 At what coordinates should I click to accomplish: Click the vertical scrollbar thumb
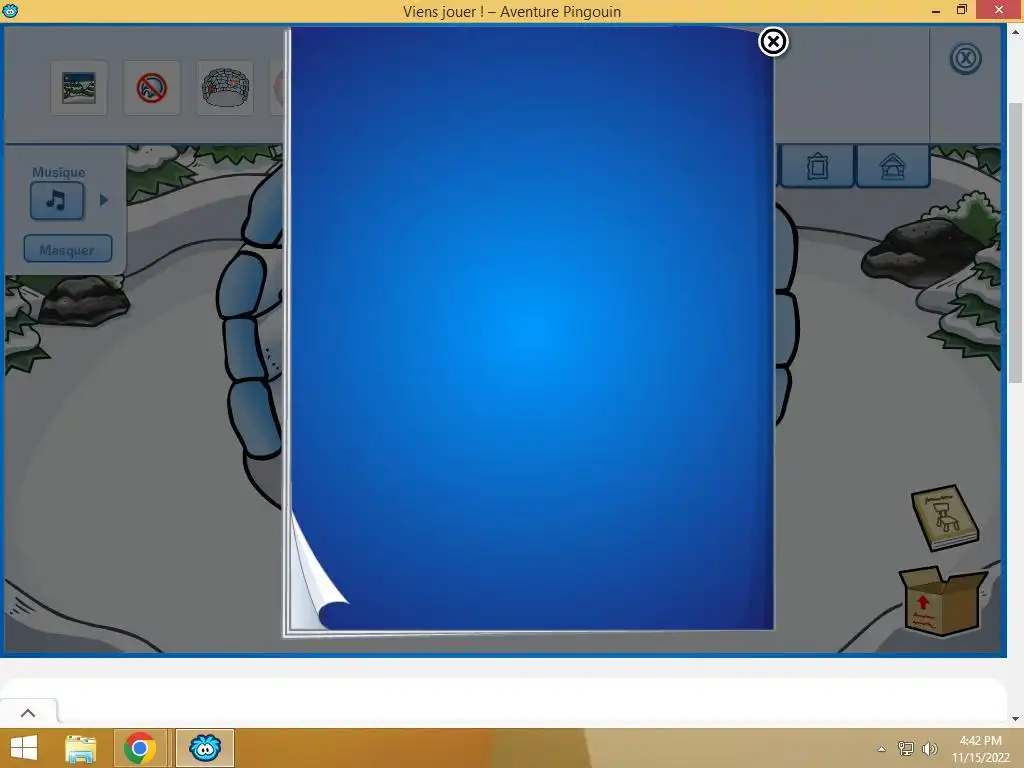tap(1016, 242)
